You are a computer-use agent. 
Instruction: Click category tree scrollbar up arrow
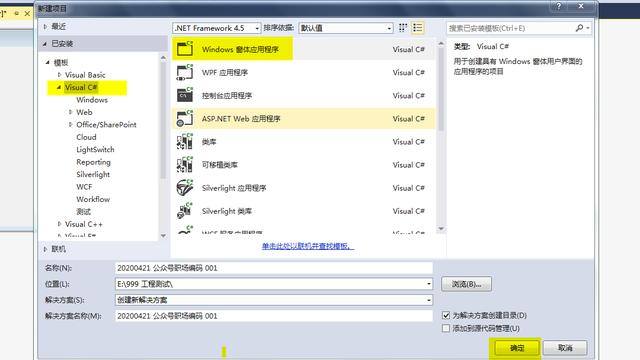(163, 58)
